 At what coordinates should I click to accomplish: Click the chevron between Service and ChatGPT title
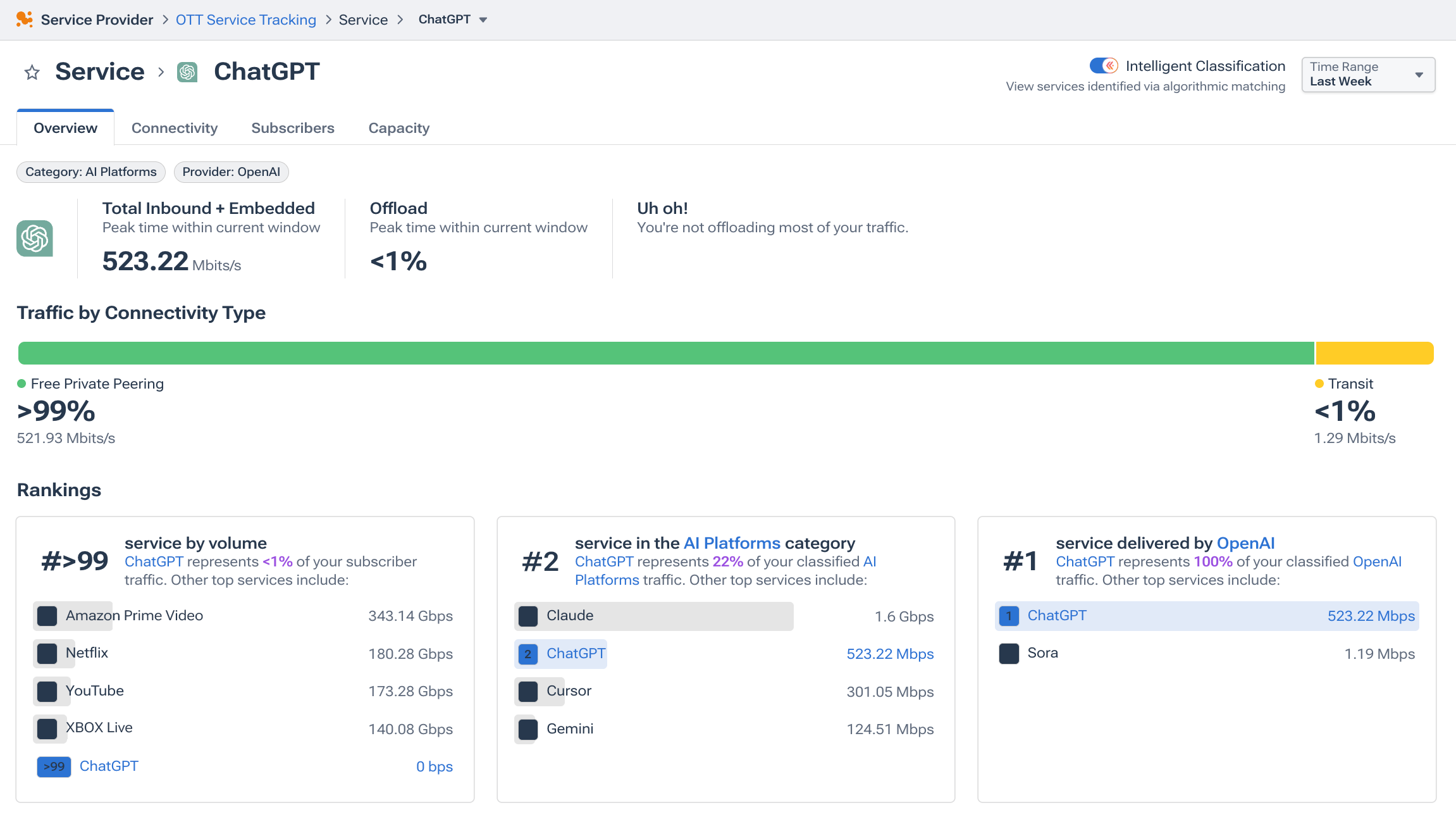tap(161, 72)
